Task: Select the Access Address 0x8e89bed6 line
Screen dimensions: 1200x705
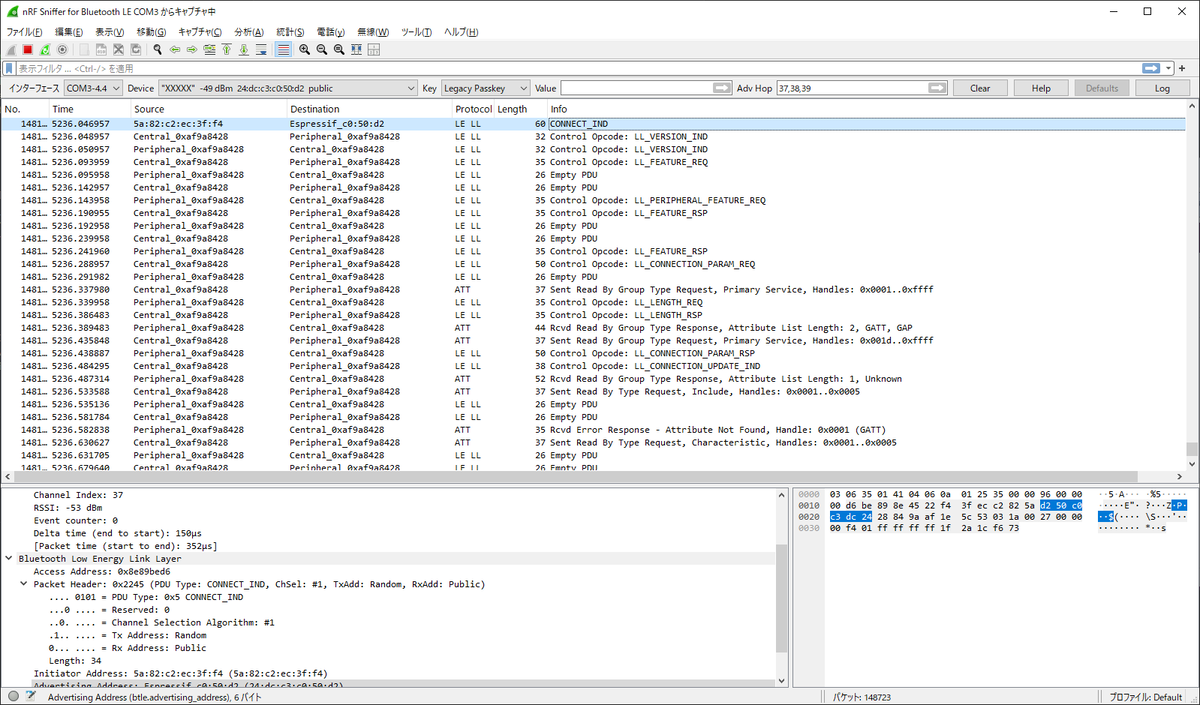Action: 102,572
